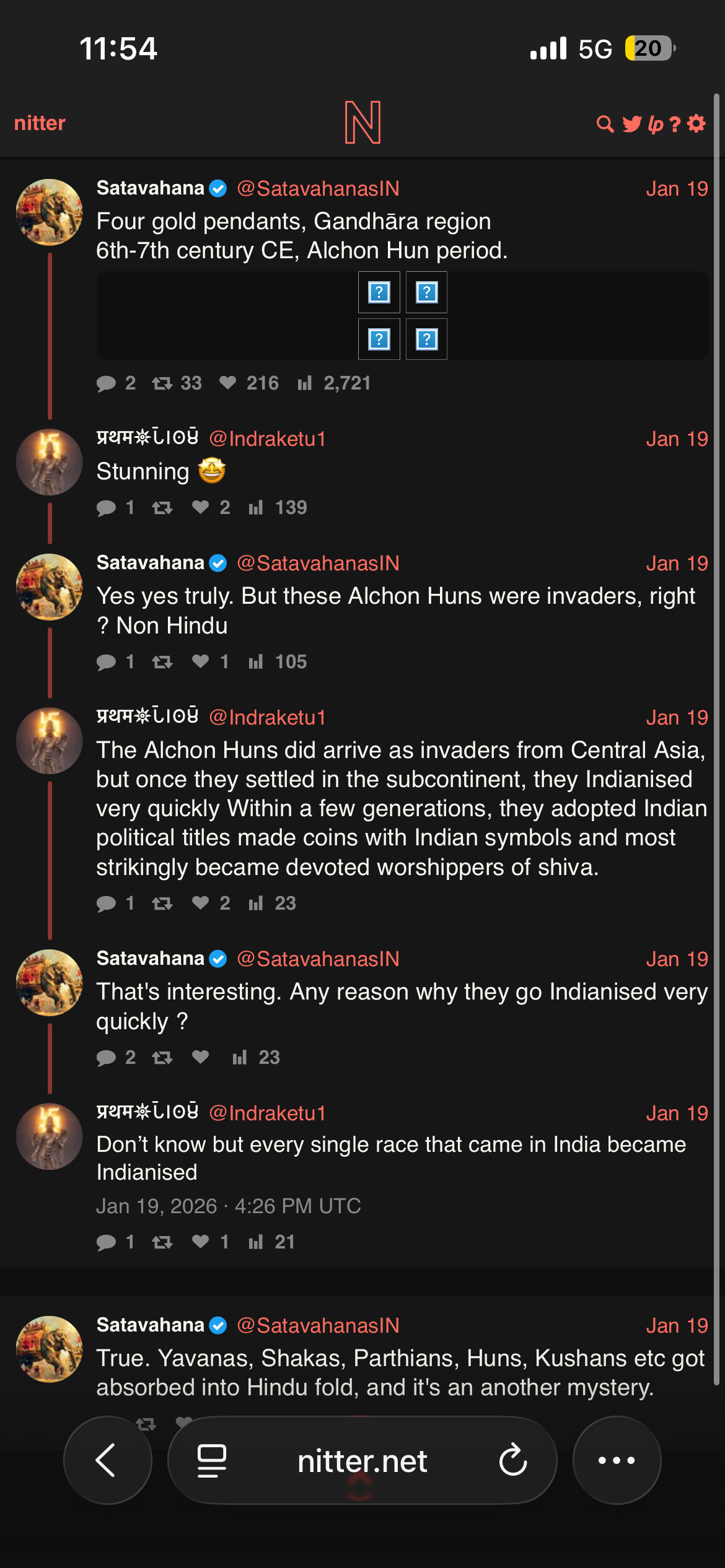Open the first gold pendant image thumbnail
Viewport: 725px width, 1568px height.
coord(379,292)
